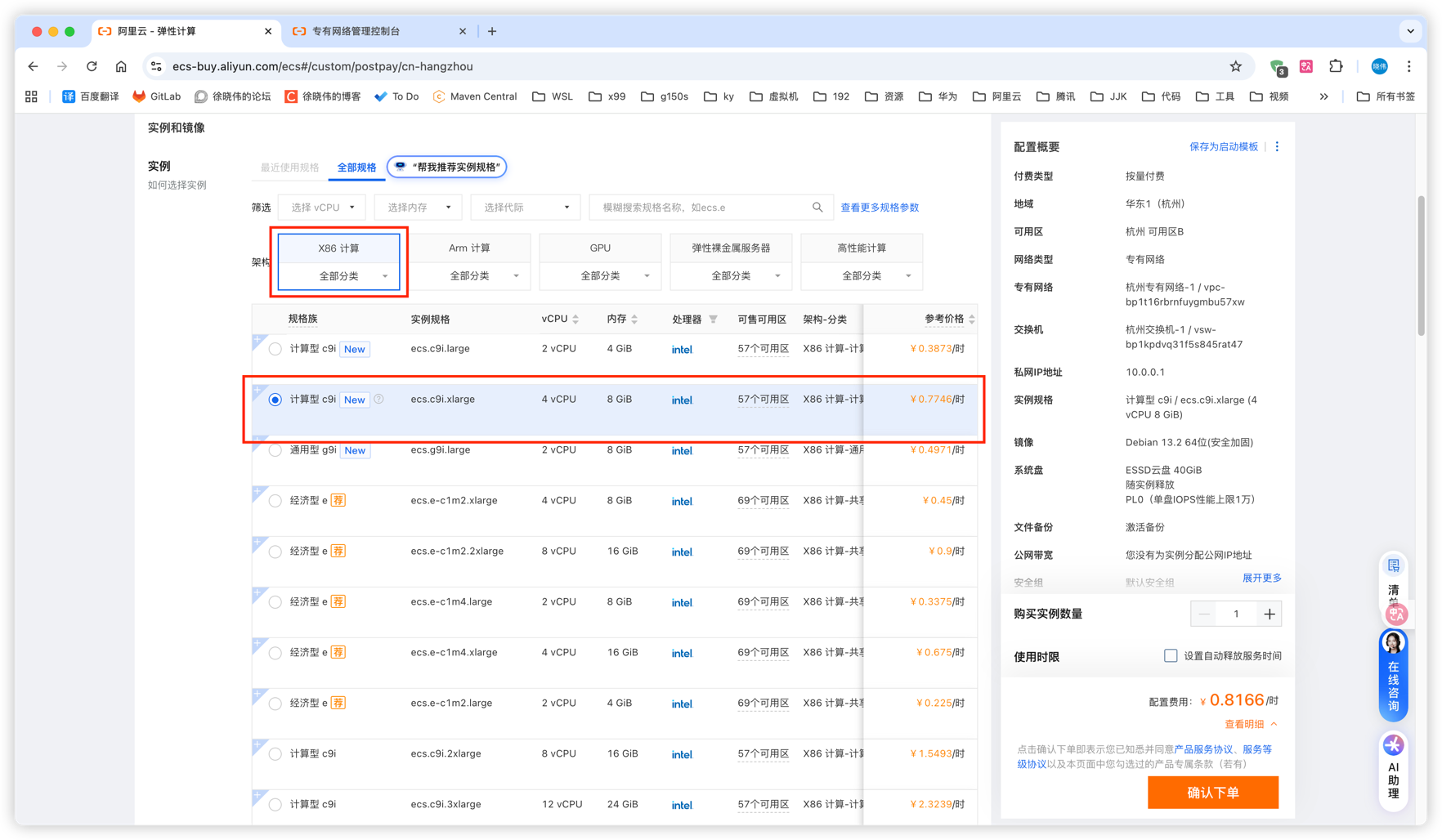1442x840 pixels.
Task: Click the three-dot menu in 配置概要 panel
Action: point(1277,147)
